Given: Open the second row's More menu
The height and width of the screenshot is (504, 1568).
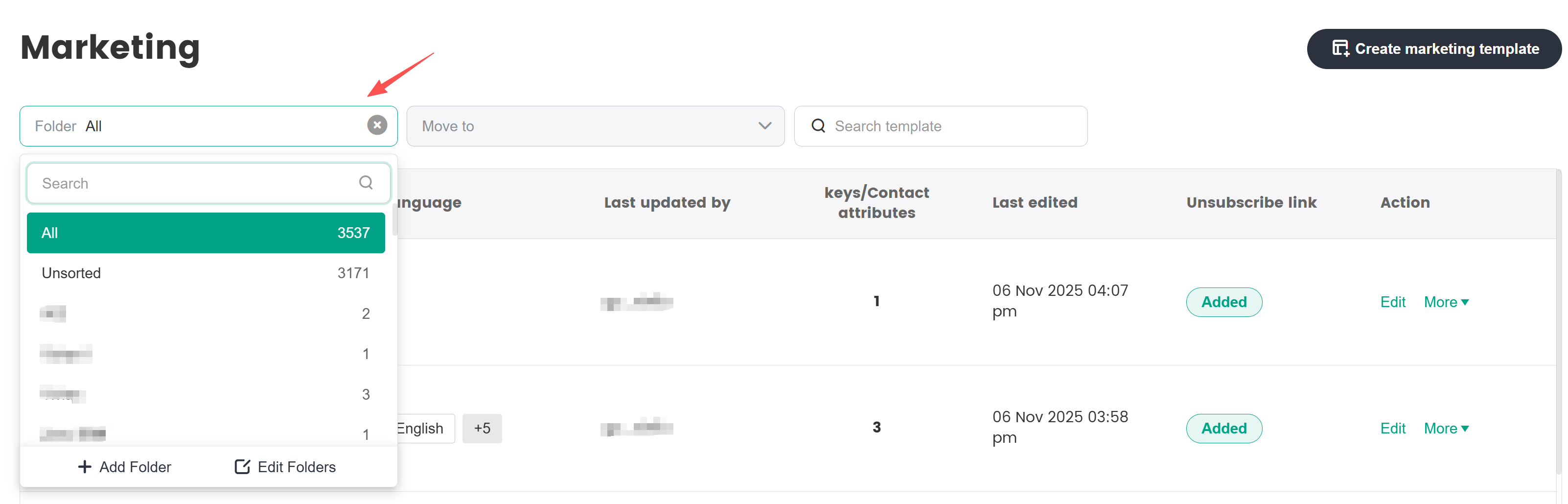Looking at the screenshot, I should click(x=1446, y=429).
